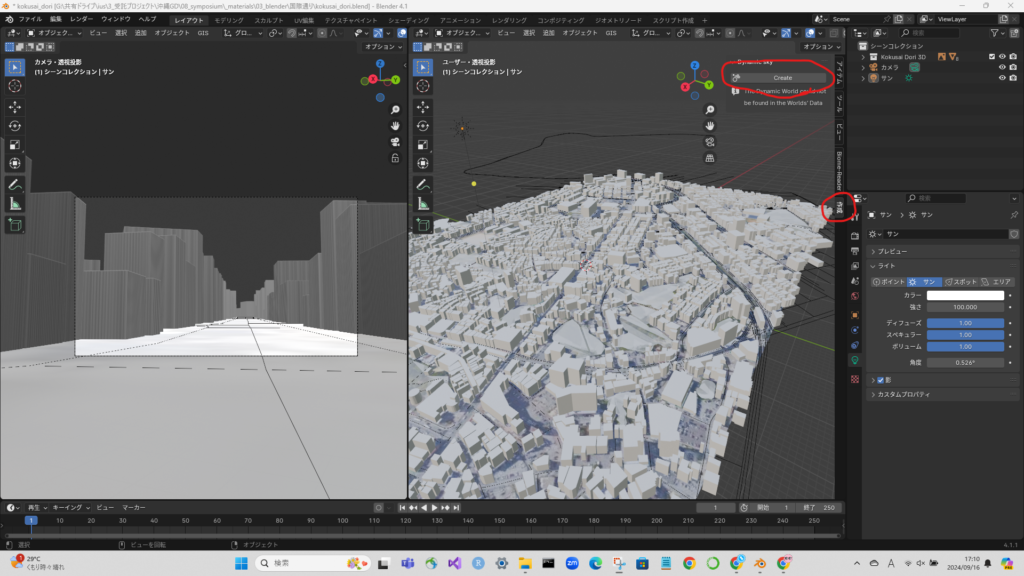Expand the カメラ item in outliner
The image size is (1024, 576).
[864, 67]
